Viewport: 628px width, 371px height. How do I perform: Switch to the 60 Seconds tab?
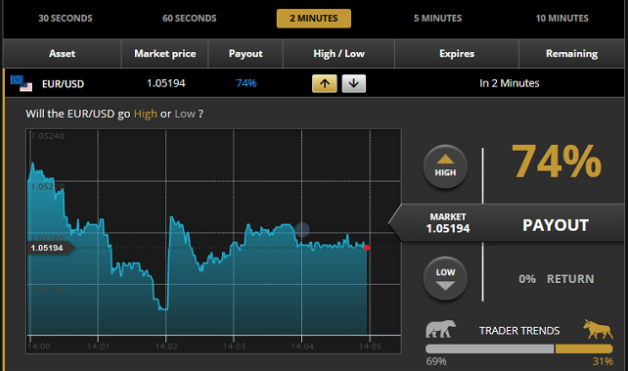pyautogui.click(x=189, y=18)
